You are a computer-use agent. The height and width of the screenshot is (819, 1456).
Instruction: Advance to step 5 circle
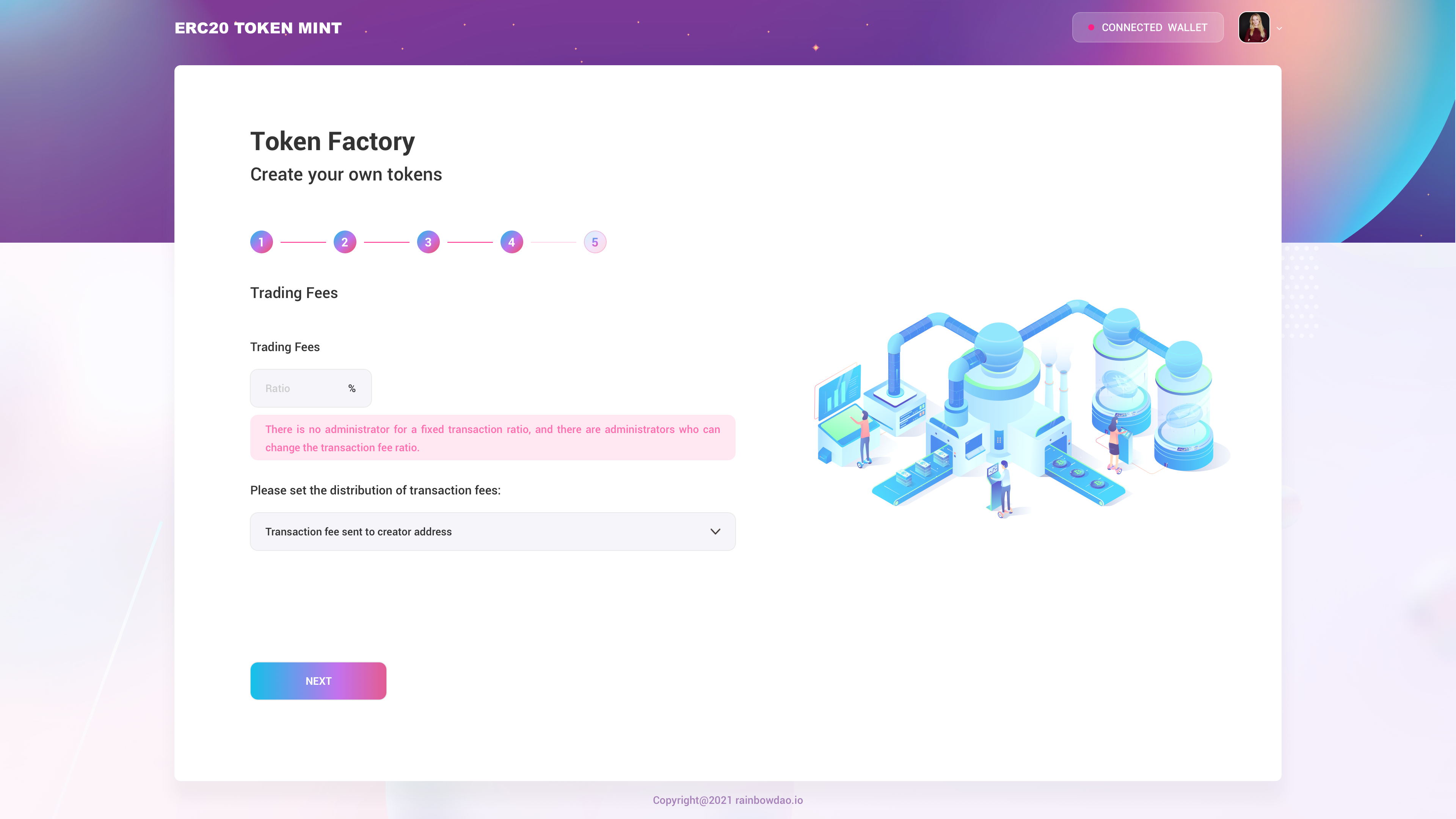pyautogui.click(x=595, y=242)
